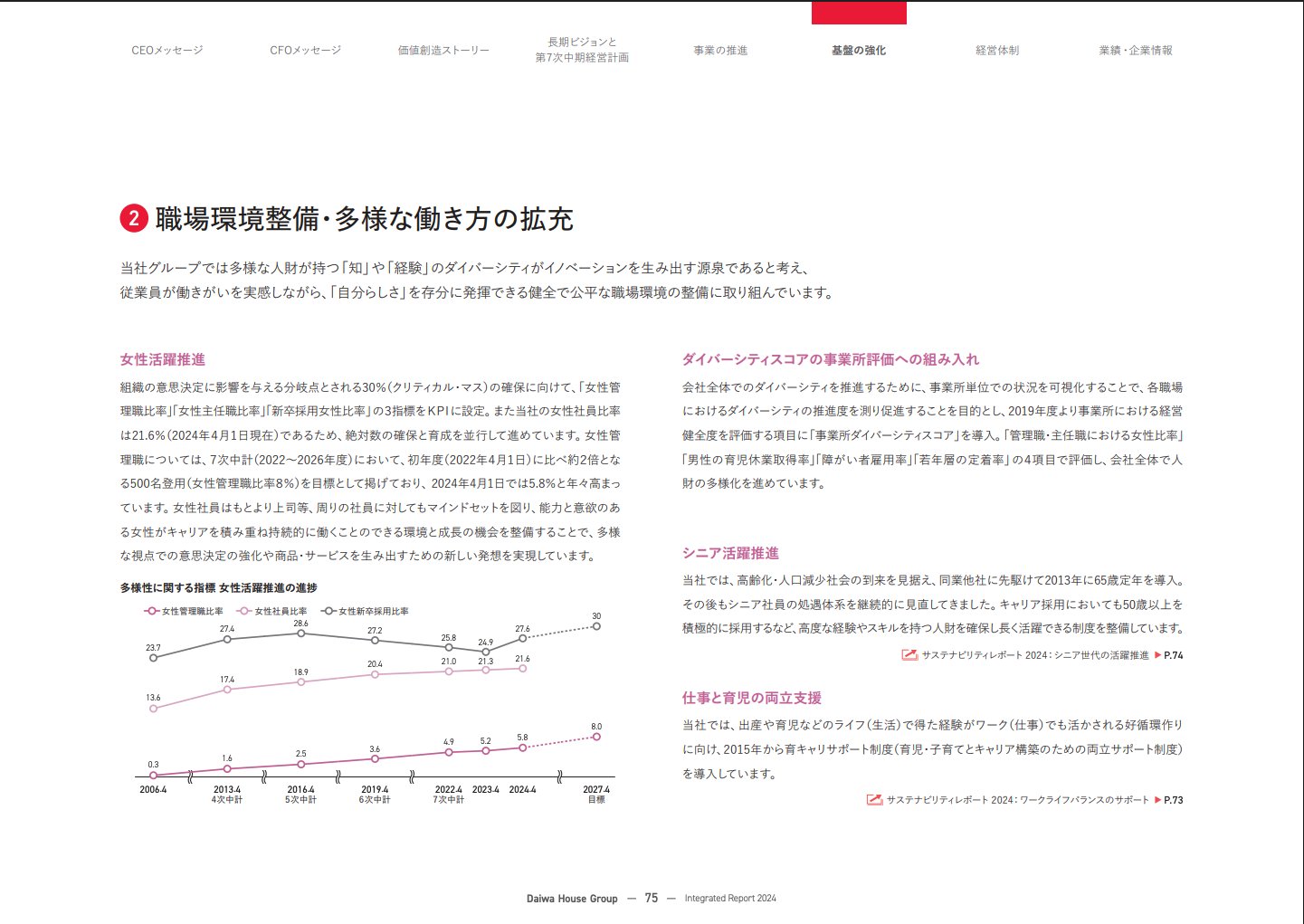1304x924 pixels.
Task: Open 長期ビジョンと第7次中期経営計画 tab
Action: (x=582, y=50)
